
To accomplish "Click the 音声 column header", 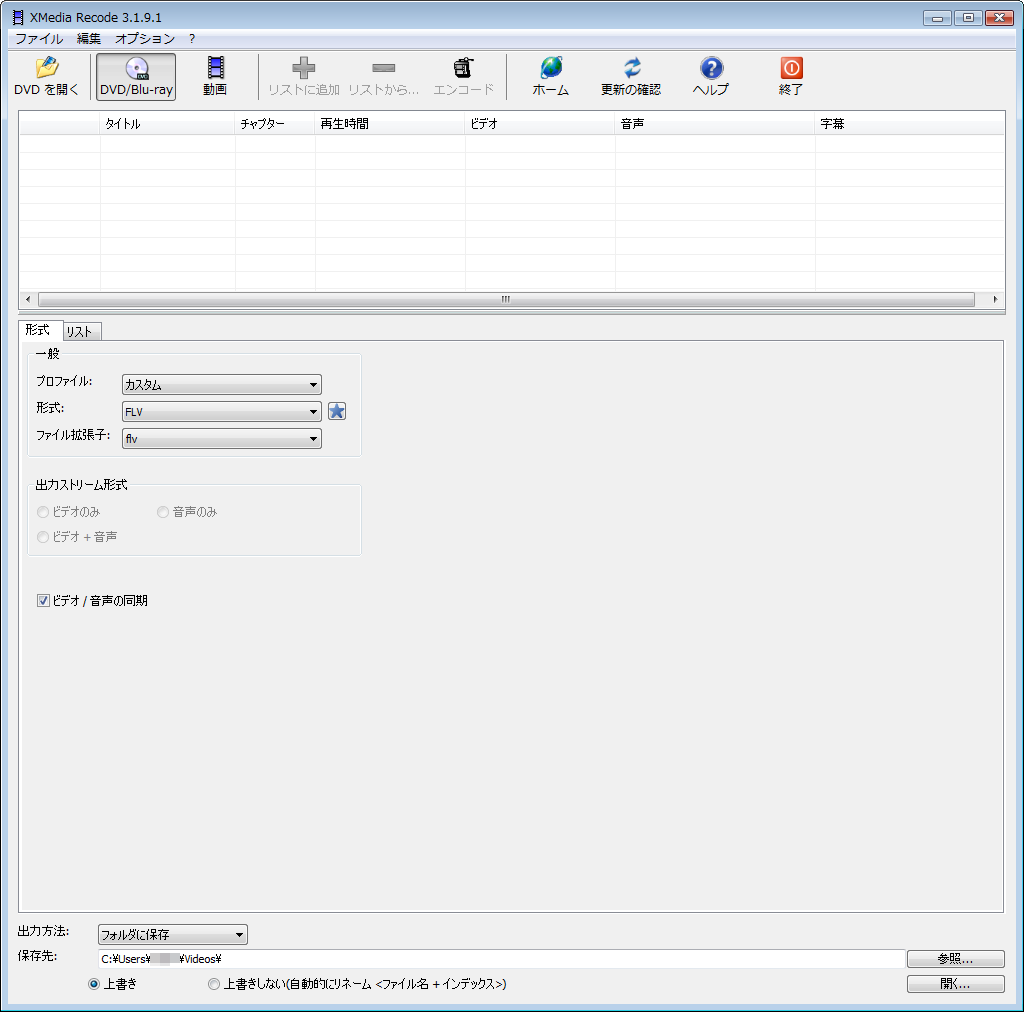I will pyautogui.click(x=714, y=123).
